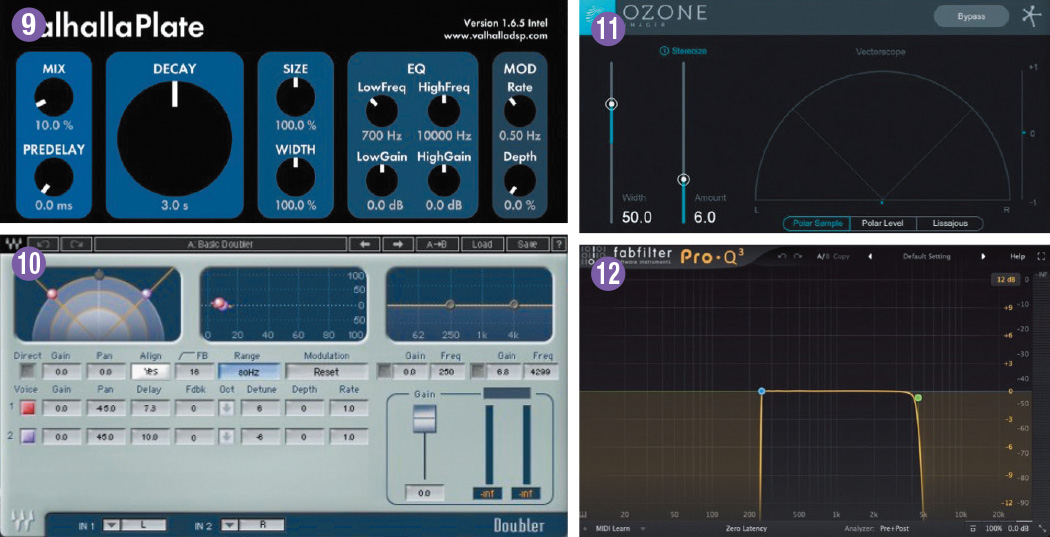Screen dimensions: 1050x537
Task: Go to previous preset in Pro-Q 3
Action: pyautogui.click(x=870, y=256)
